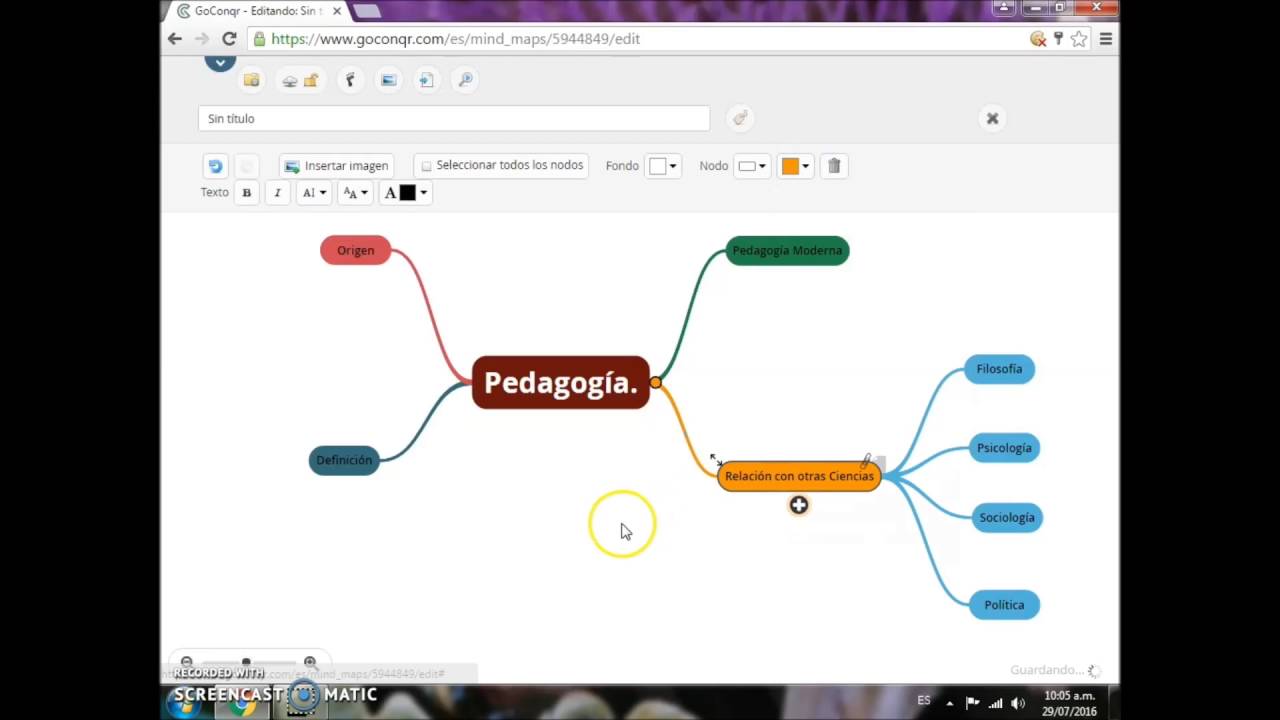Show hidden tray icons with the up arrow
Screen dimensions: 1280x720
tap(949, 703)
